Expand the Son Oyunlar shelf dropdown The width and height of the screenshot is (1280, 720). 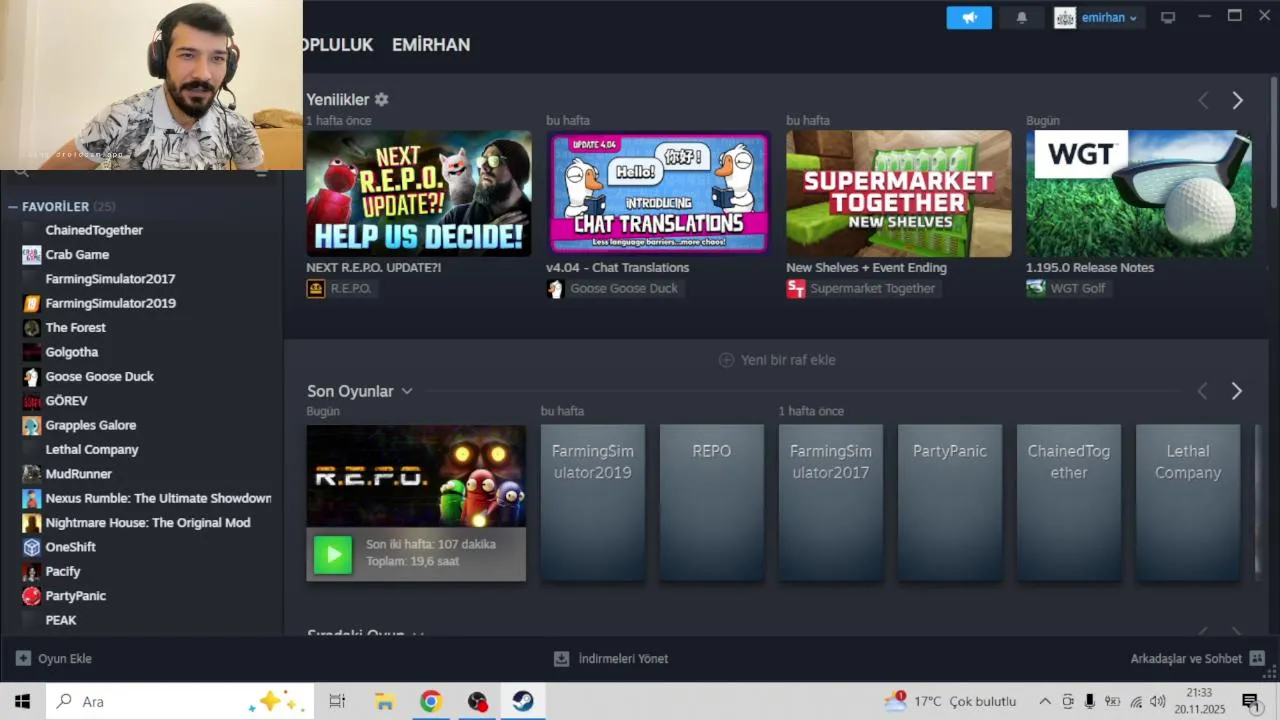[407, 391]
